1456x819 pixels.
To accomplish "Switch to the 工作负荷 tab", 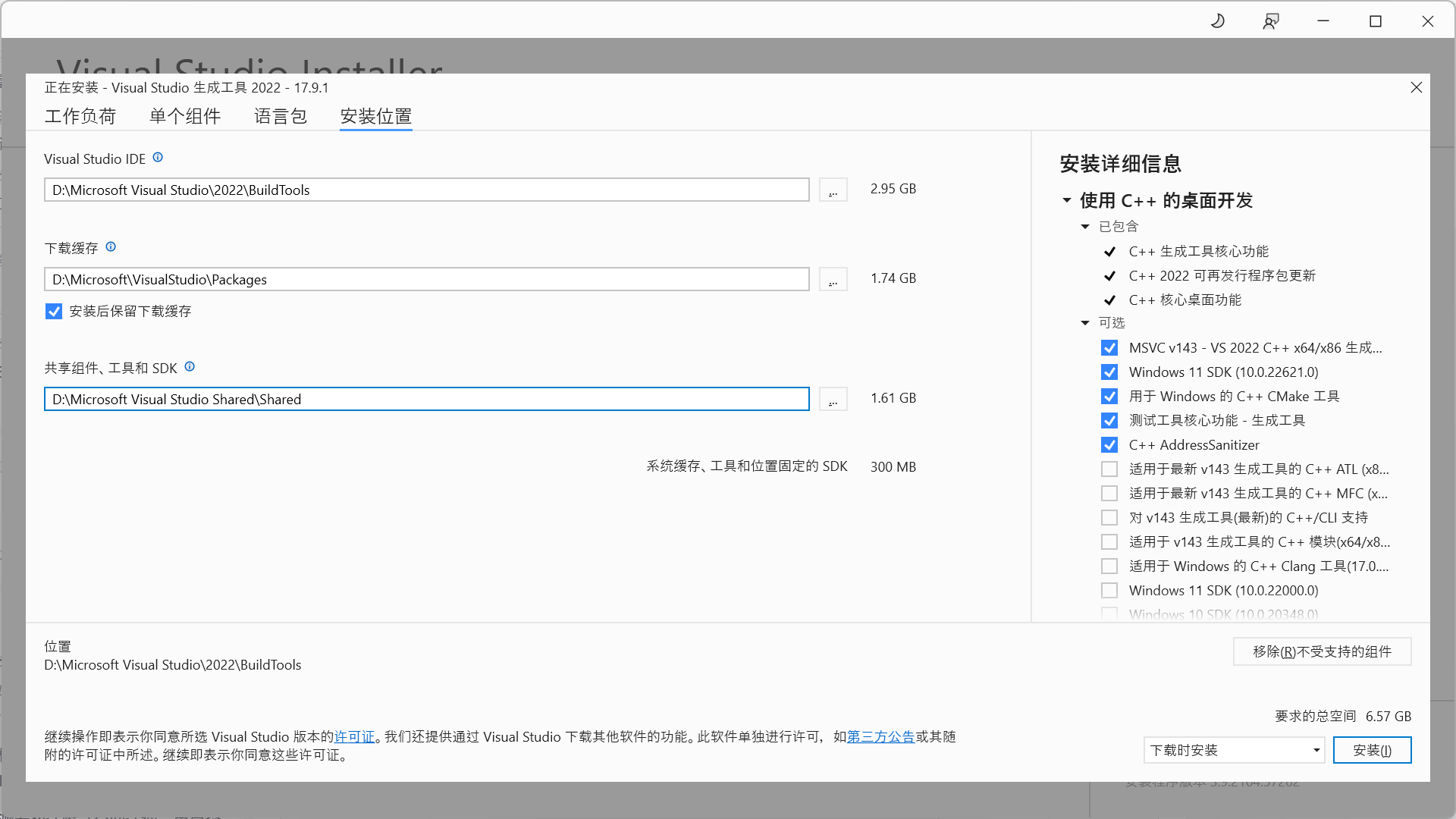I will [x=80, y=117].
